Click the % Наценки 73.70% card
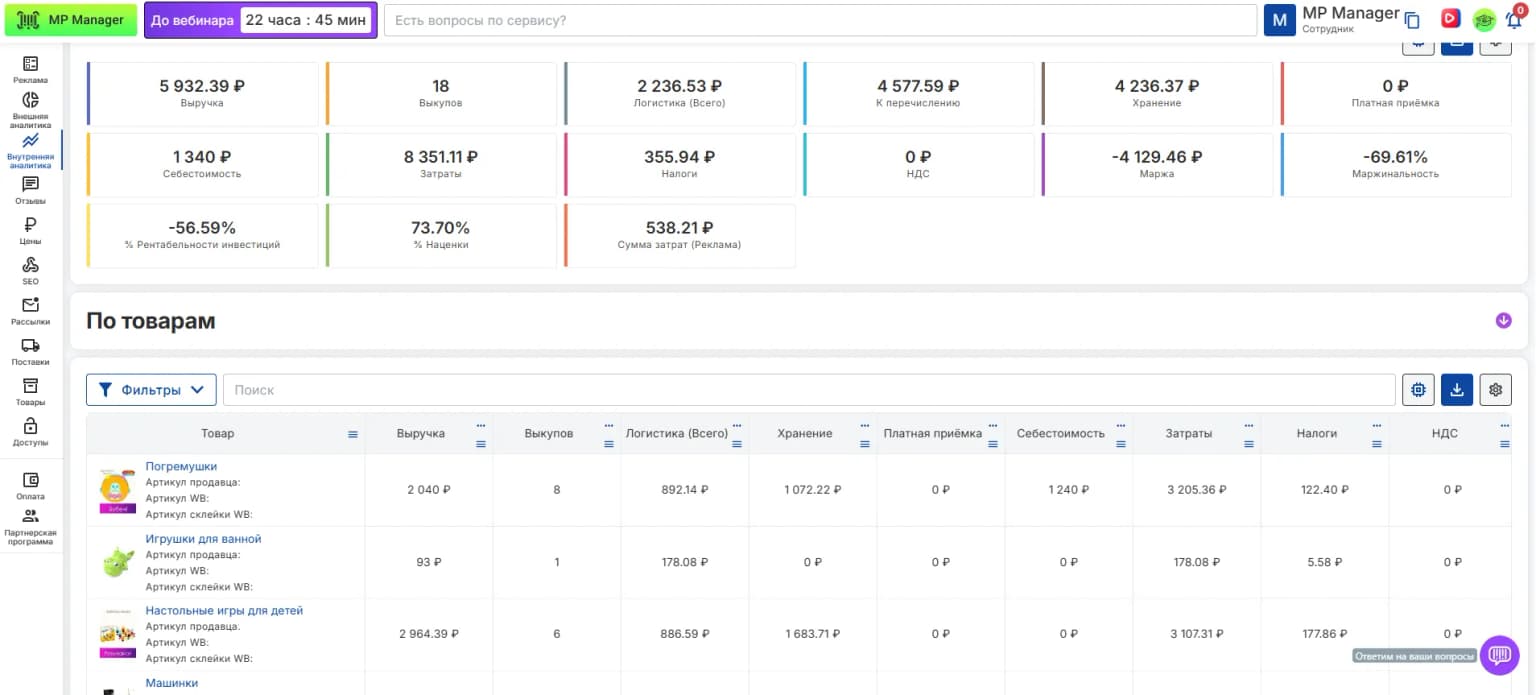This screenshot has width=1536, height=695. point(441,236)
